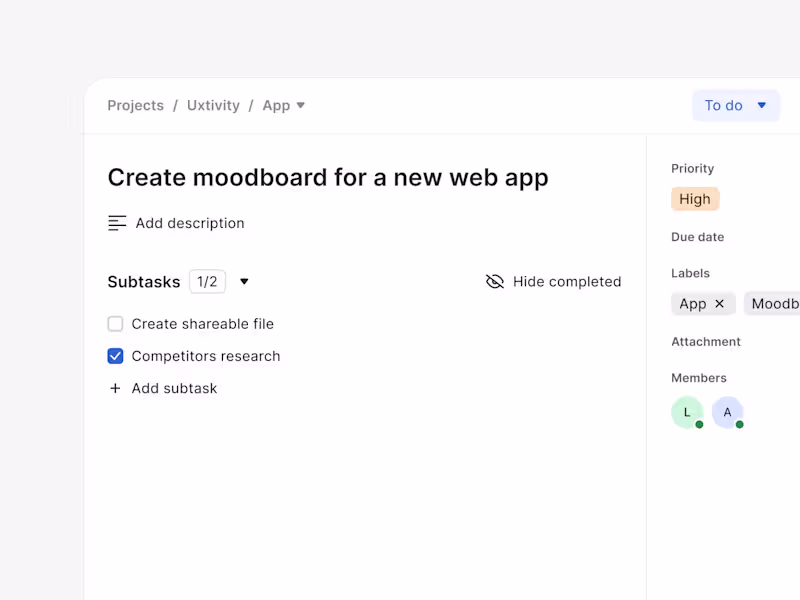Expand the App breadcrumb dropdown arrow

[x=301, y=105]
